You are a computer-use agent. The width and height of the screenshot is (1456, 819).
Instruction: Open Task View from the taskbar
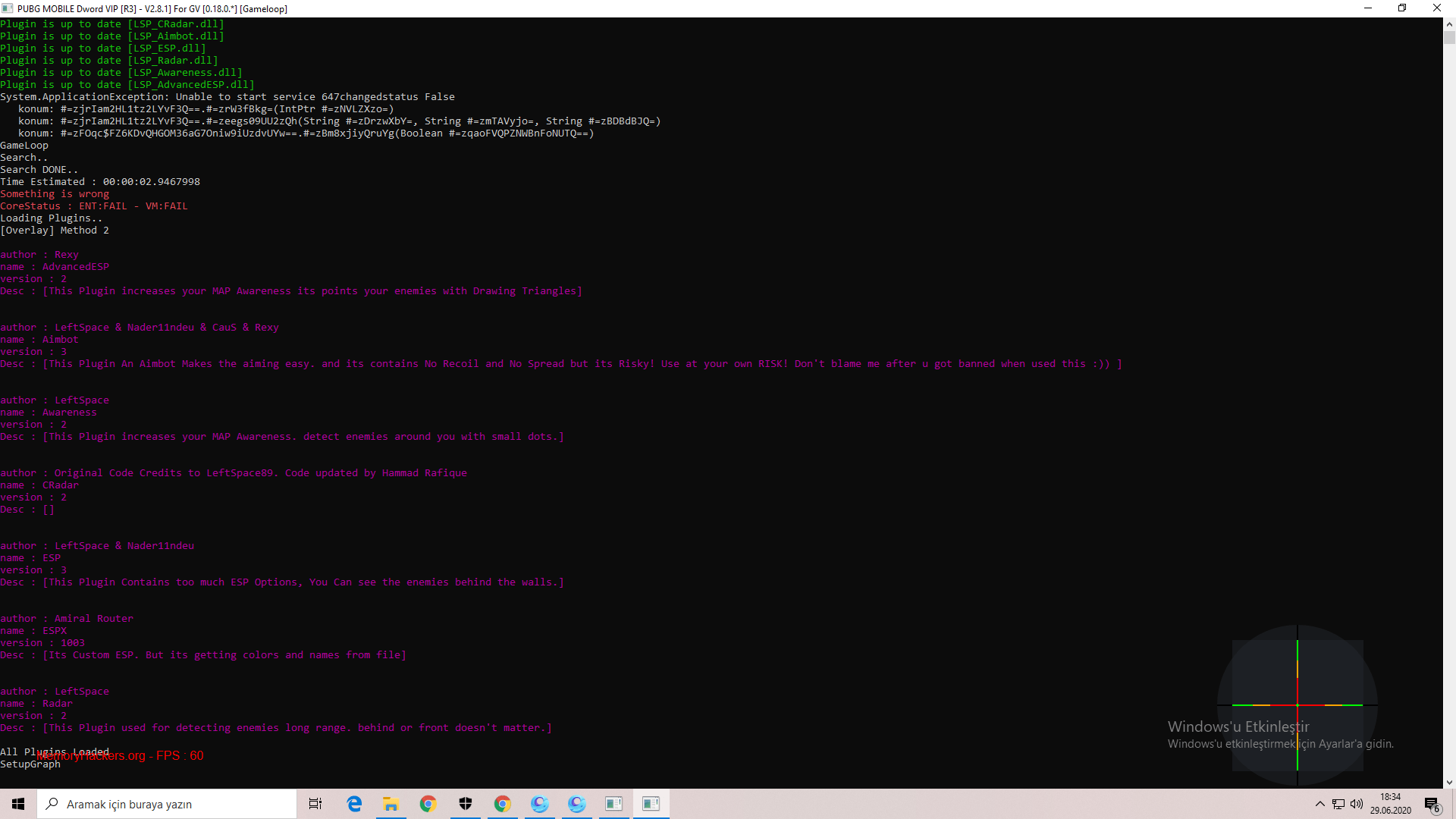coord(315,804)
